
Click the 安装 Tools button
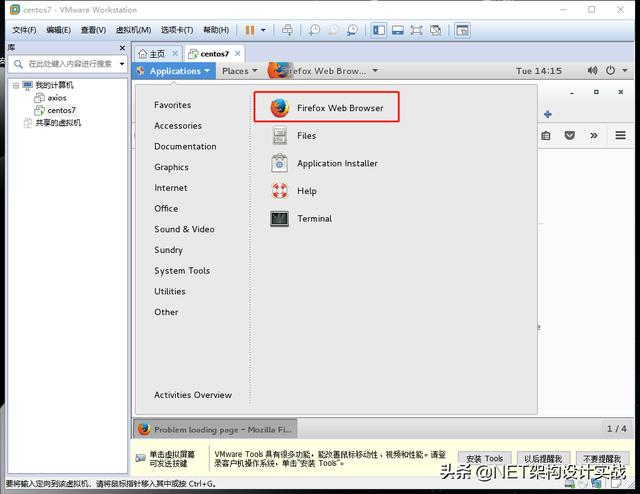[484, 458]
